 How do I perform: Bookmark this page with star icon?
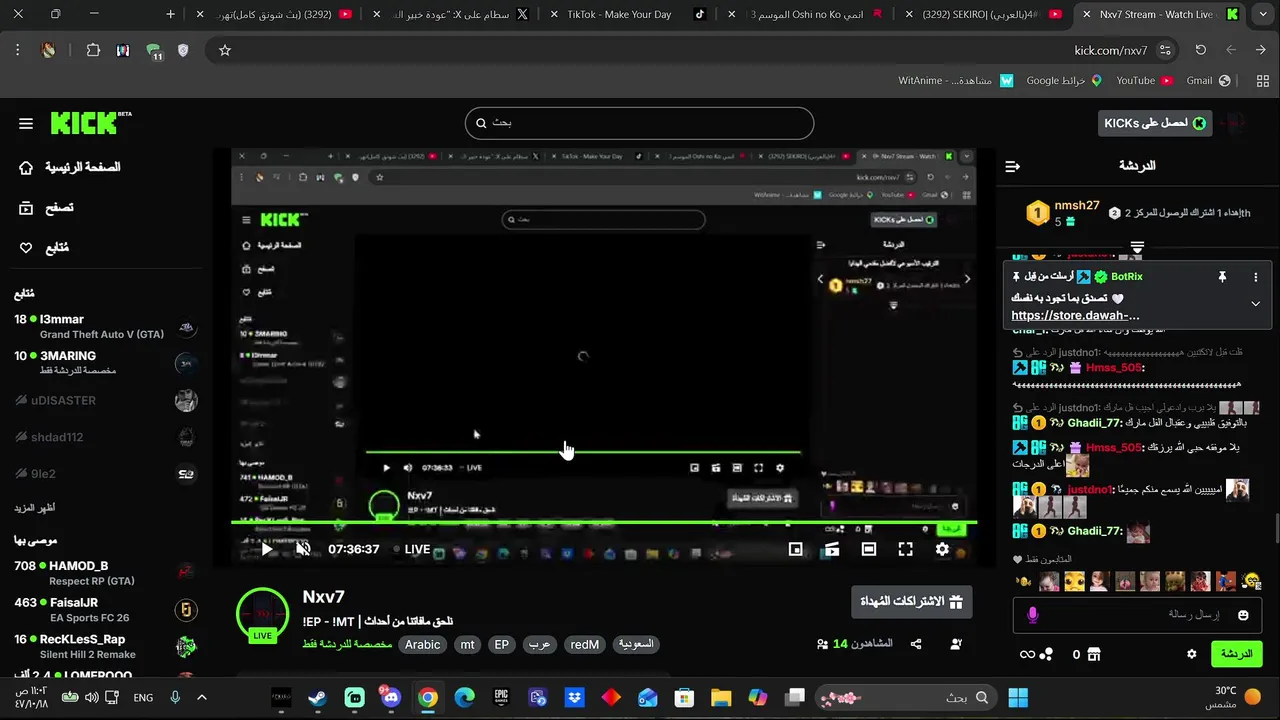[225, 50]
